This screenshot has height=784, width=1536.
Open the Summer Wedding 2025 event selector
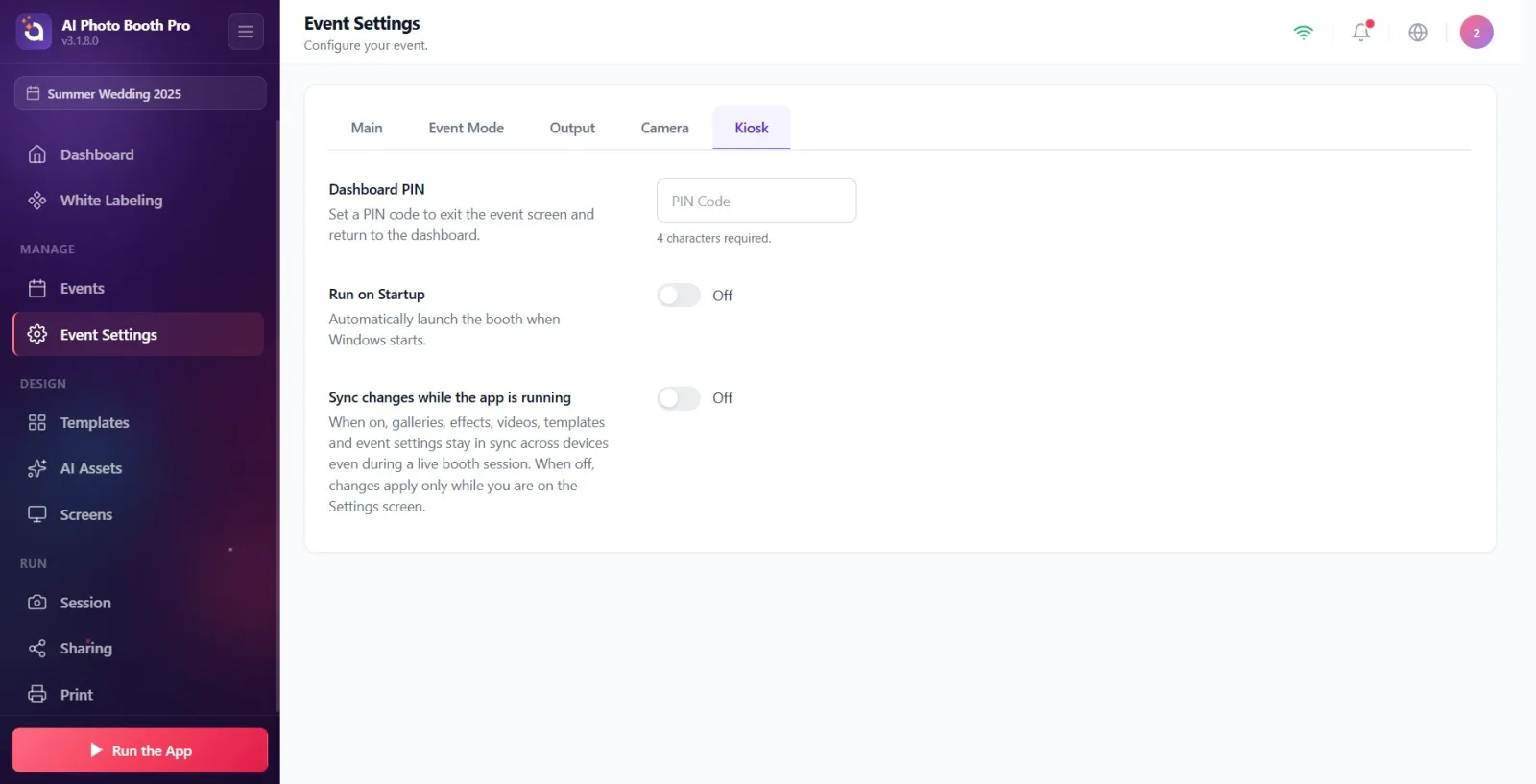tap(140, 93)
